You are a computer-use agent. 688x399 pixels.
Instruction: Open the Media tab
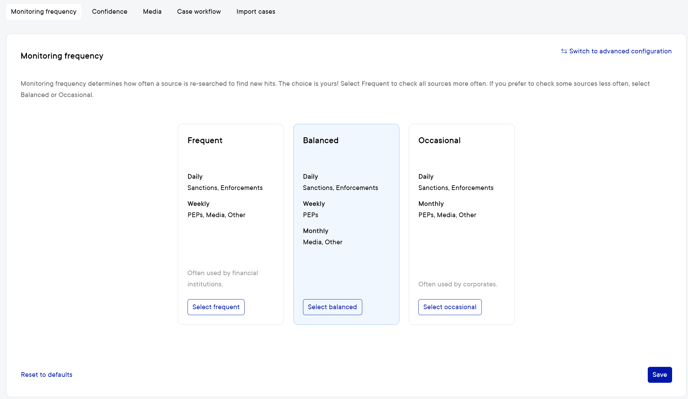[152, 12]
